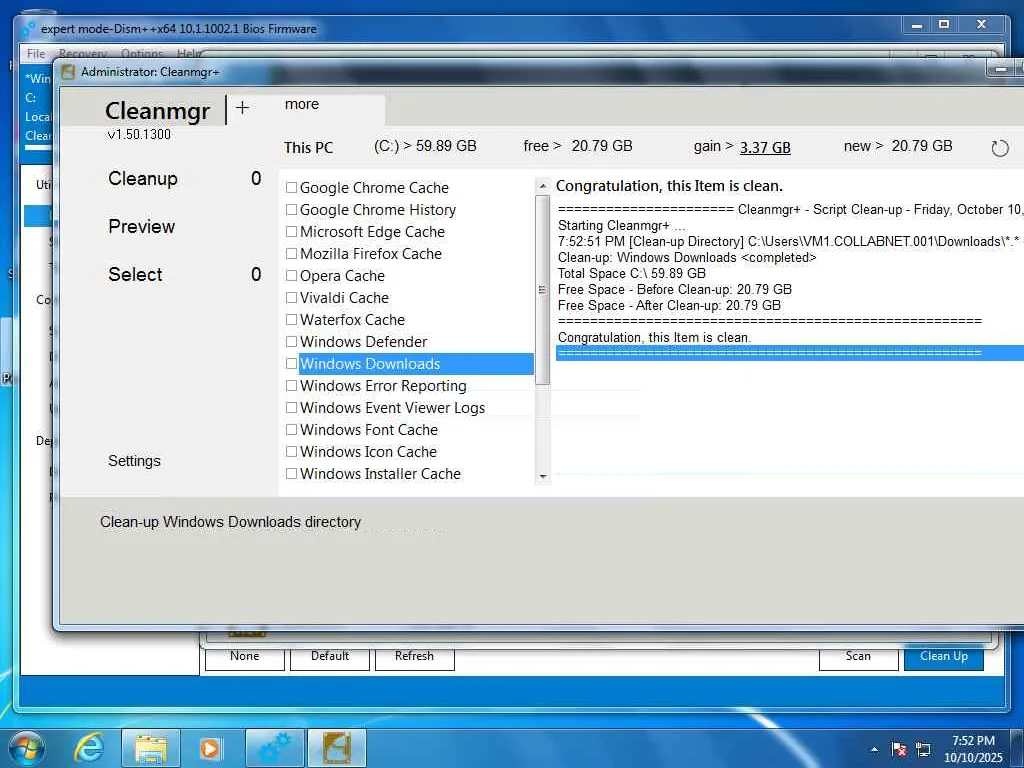Click 'Free Space - Before Clean-up' log line

tap(675, 289)
